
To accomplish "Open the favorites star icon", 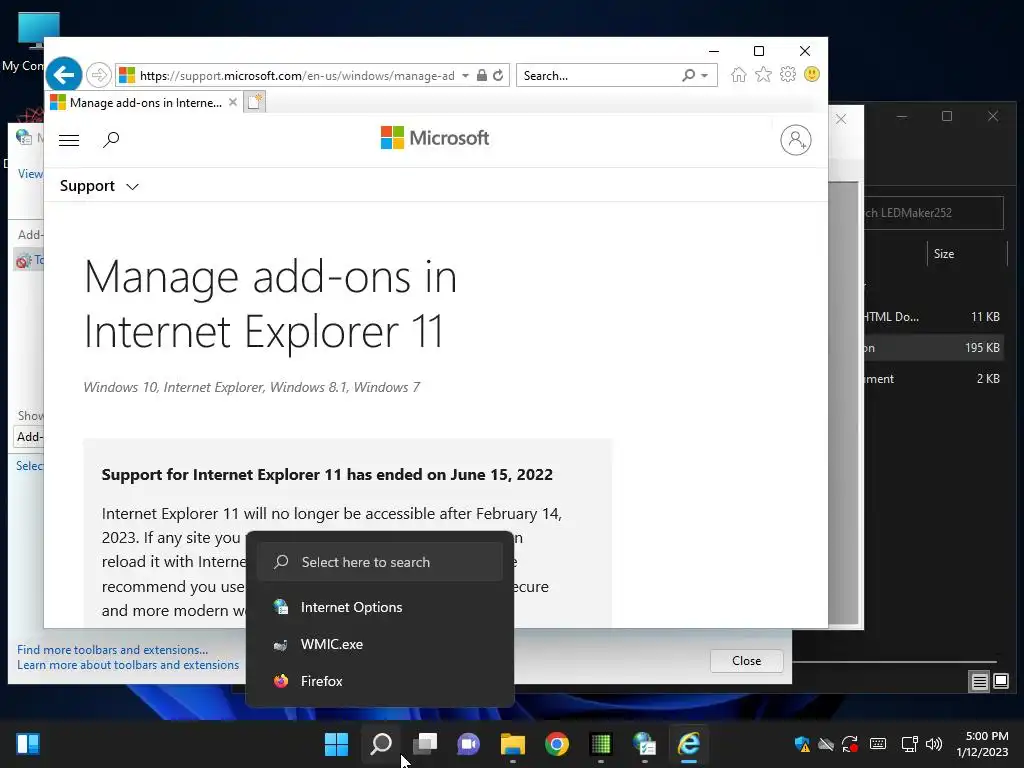I will [x=763, y=74].
